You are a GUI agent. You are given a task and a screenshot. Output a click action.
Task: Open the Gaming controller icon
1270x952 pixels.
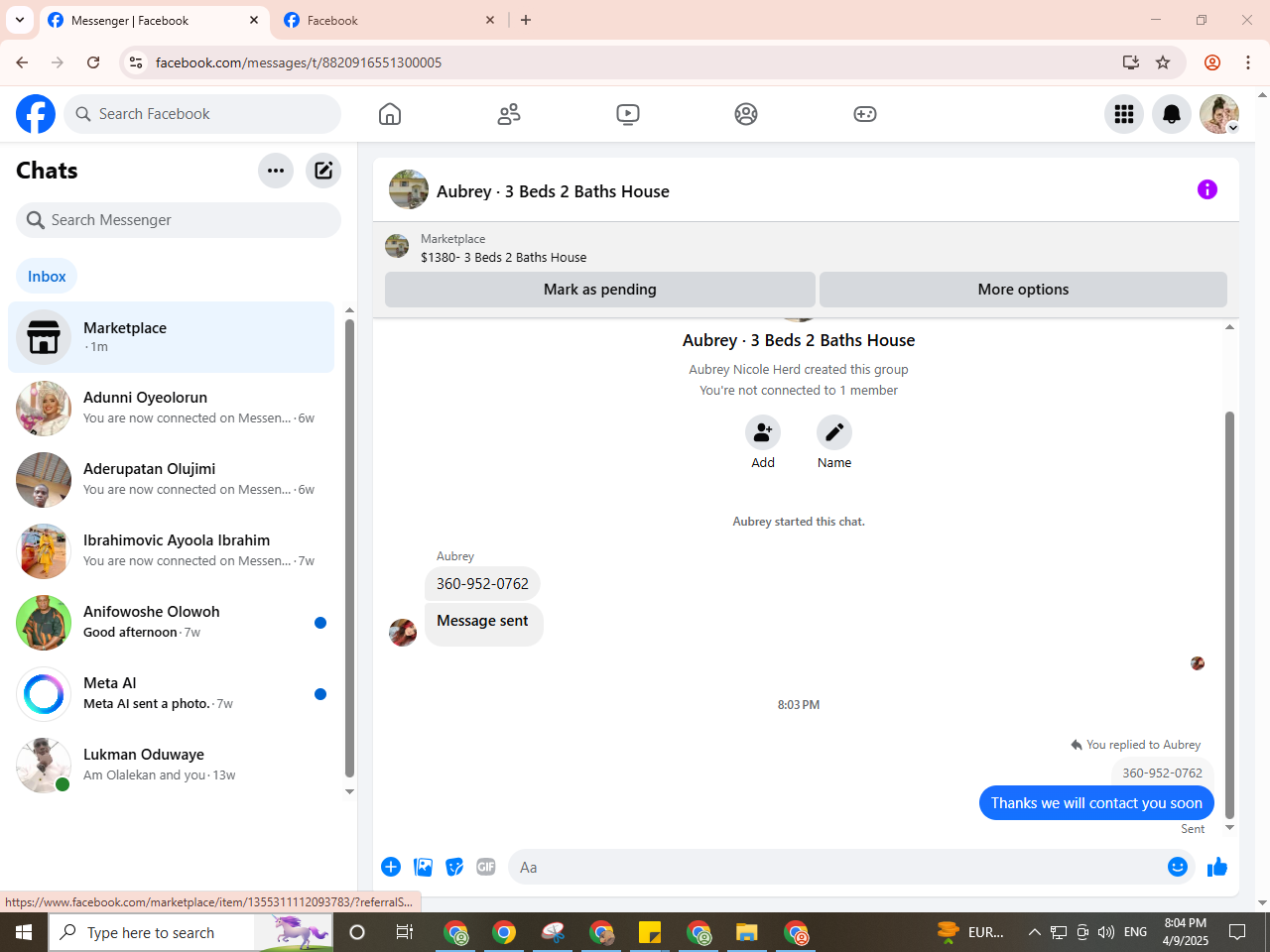pos(865,114)
